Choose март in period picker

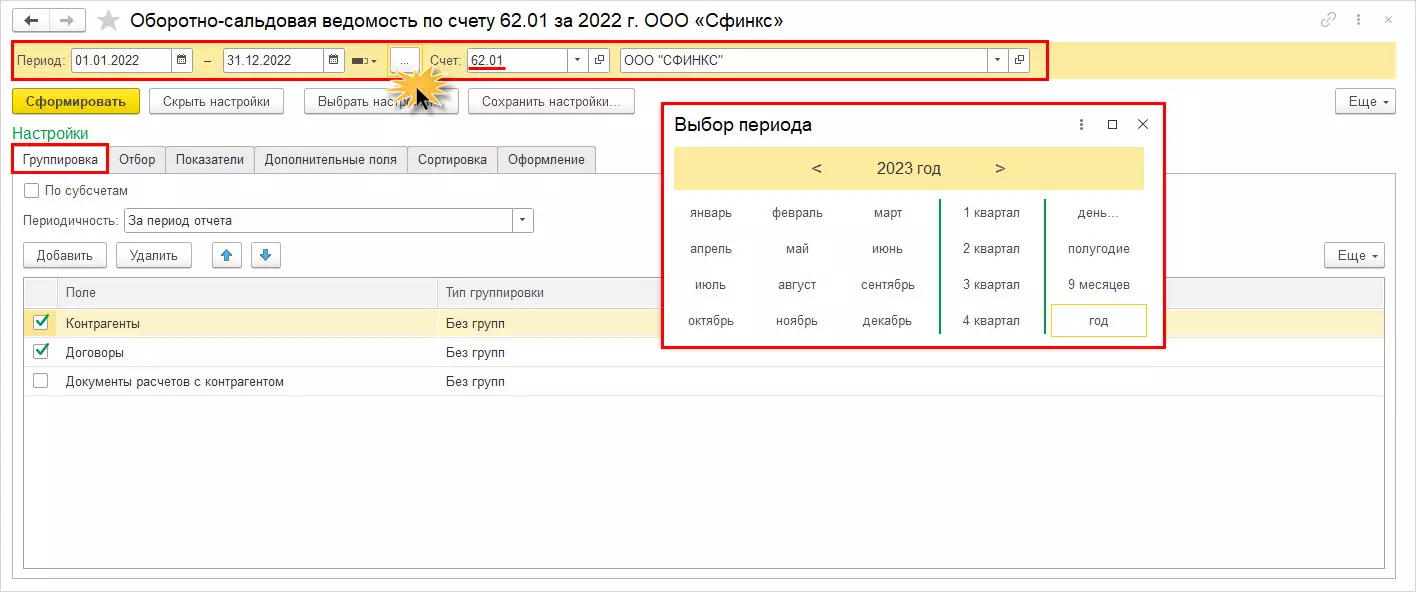pos(887,212)
